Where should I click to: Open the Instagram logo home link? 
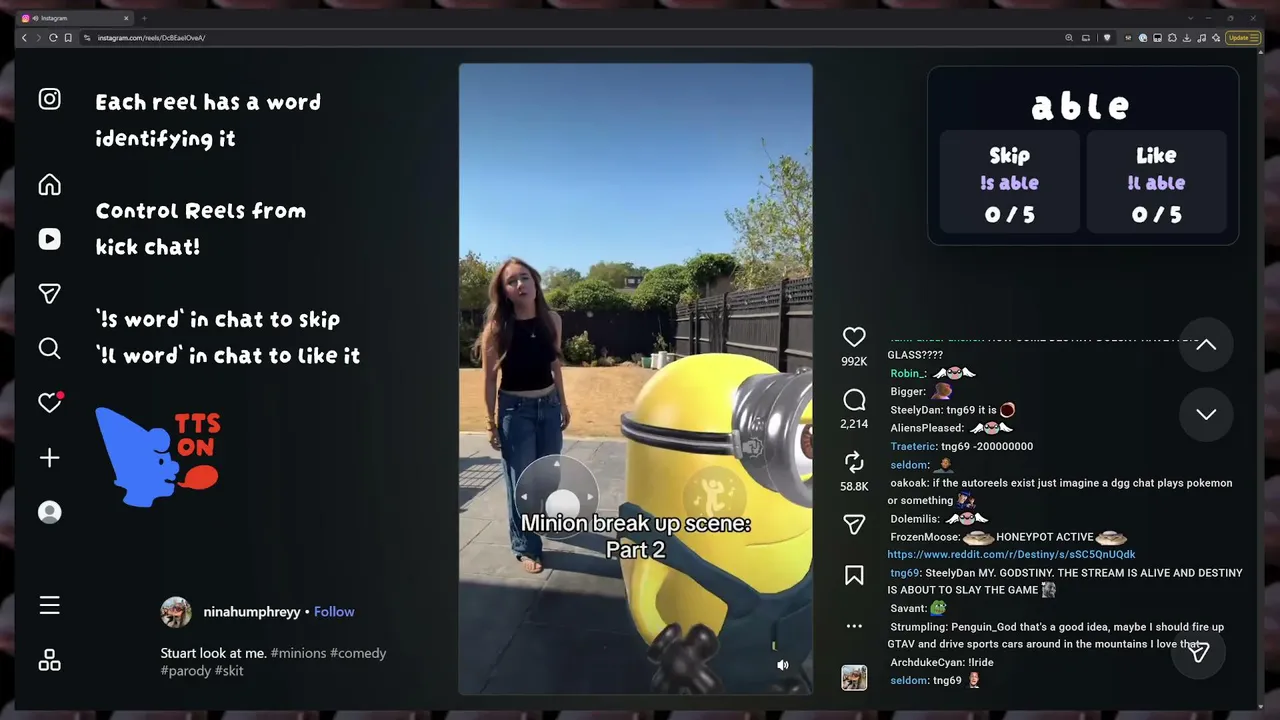click(x=49, y=99)
